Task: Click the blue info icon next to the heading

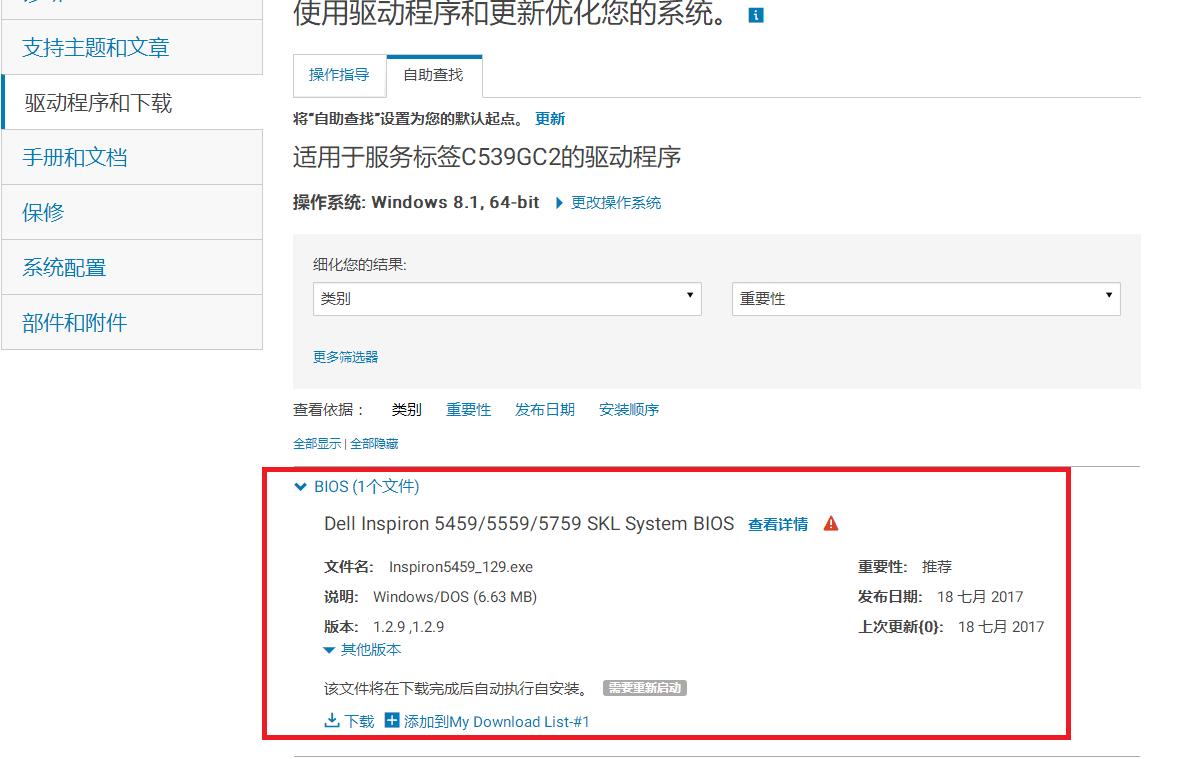Action: coord(757,15)
